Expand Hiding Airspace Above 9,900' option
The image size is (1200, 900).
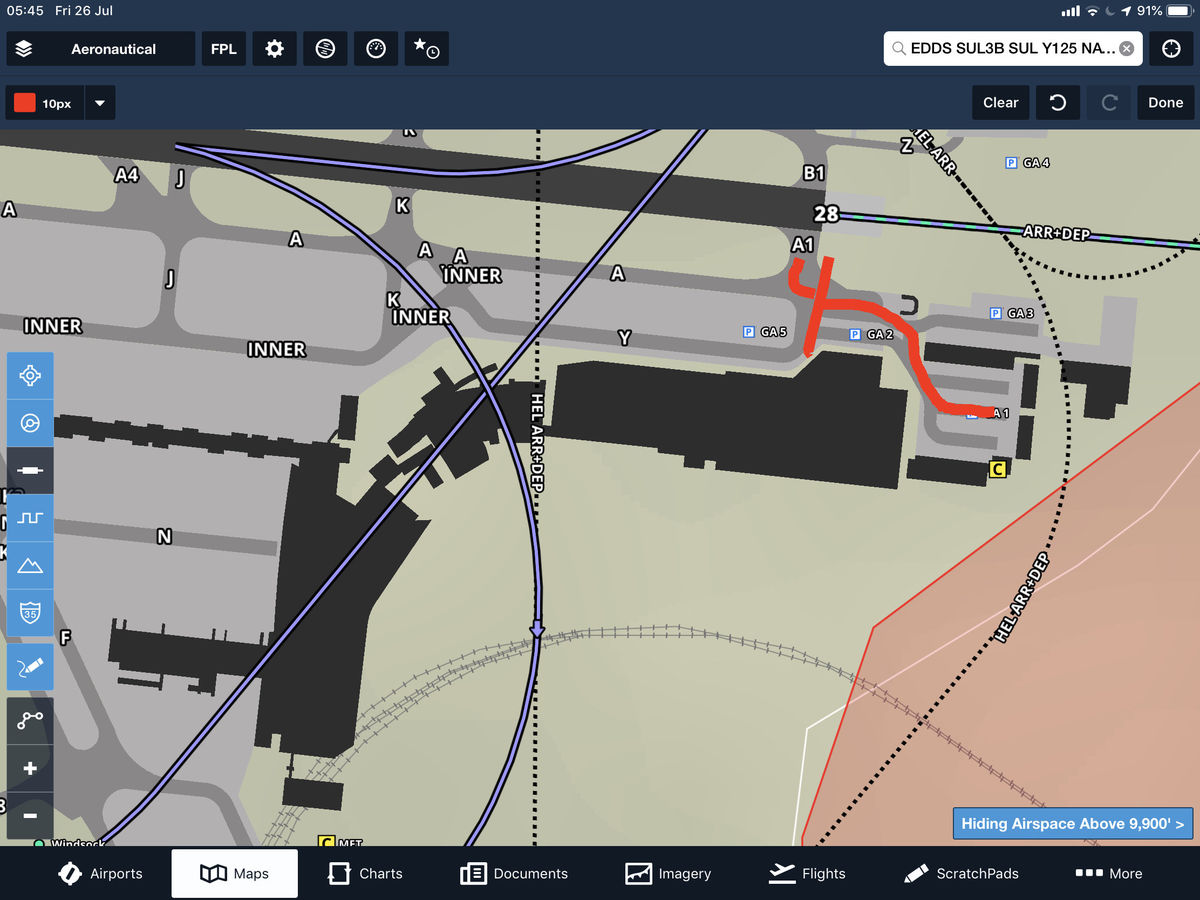1072,824
